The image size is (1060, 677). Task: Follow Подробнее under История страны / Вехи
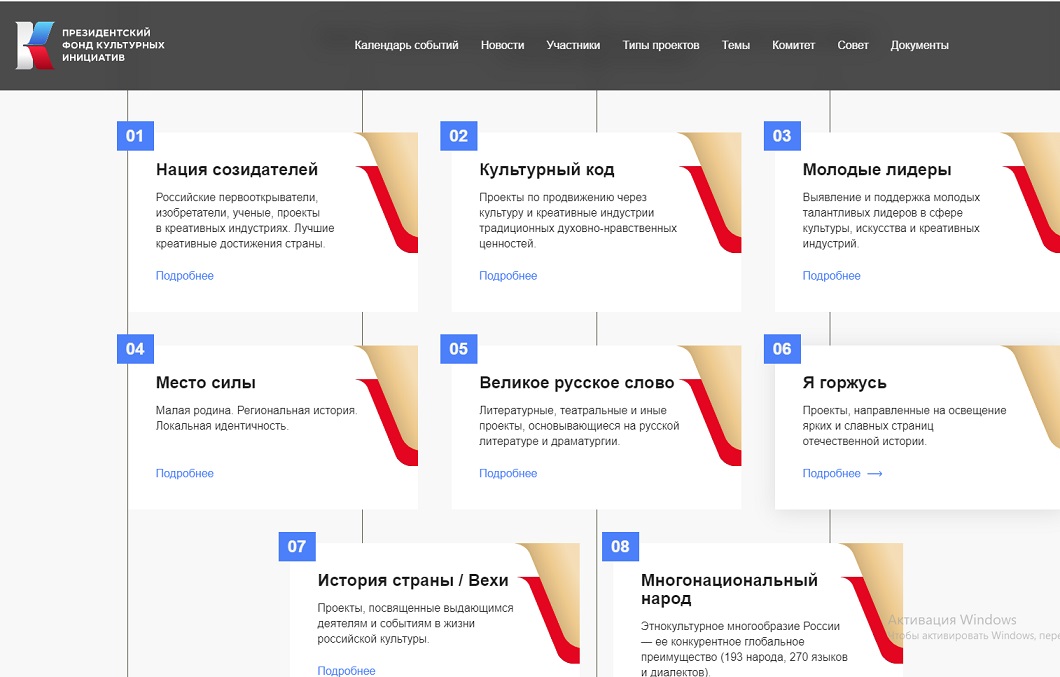[346, 670]
